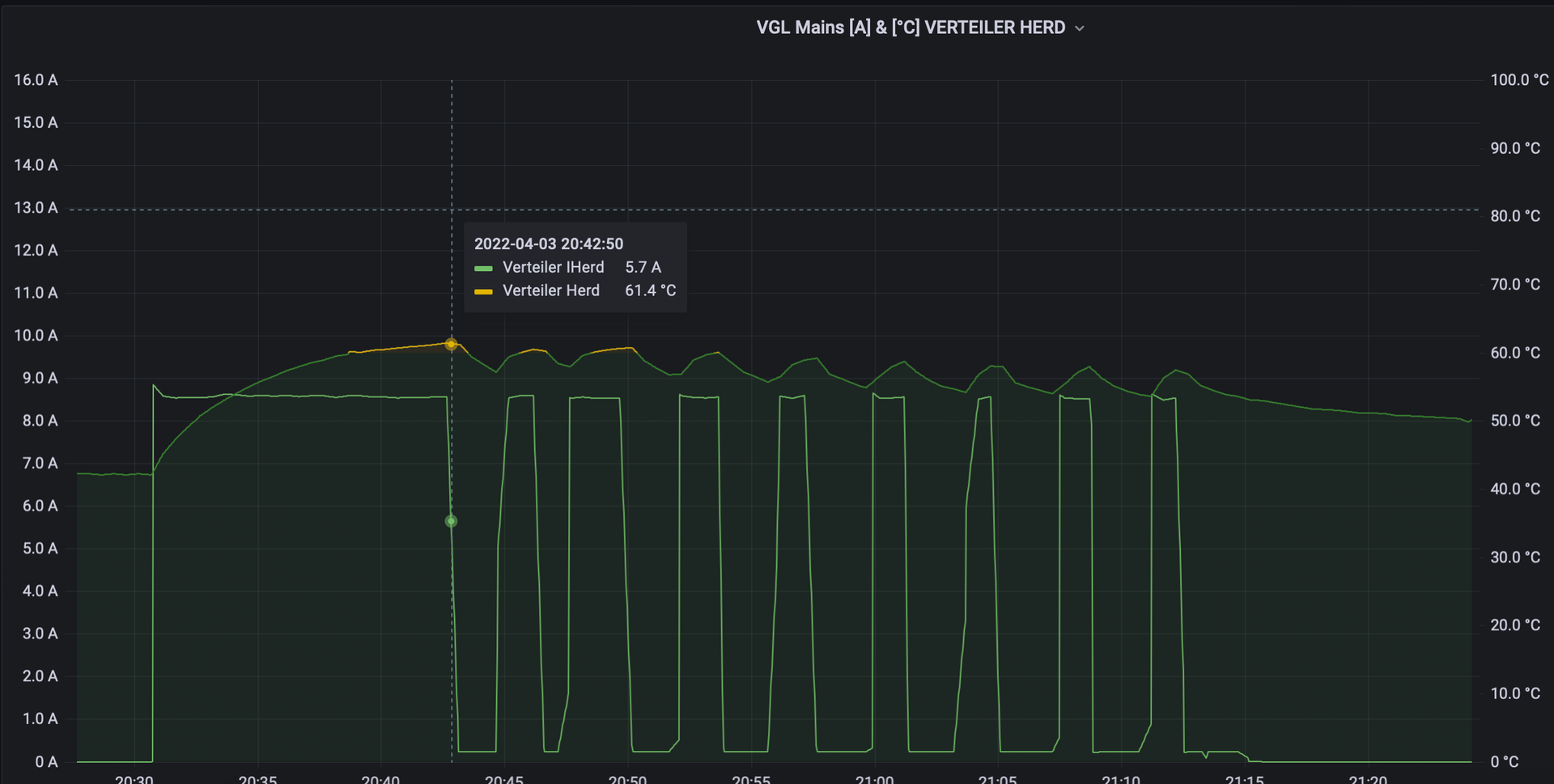The width and height of the screenshot is (1554, 784).
Task: Click the 80.0 °C right axis label
Action: 1515,216
